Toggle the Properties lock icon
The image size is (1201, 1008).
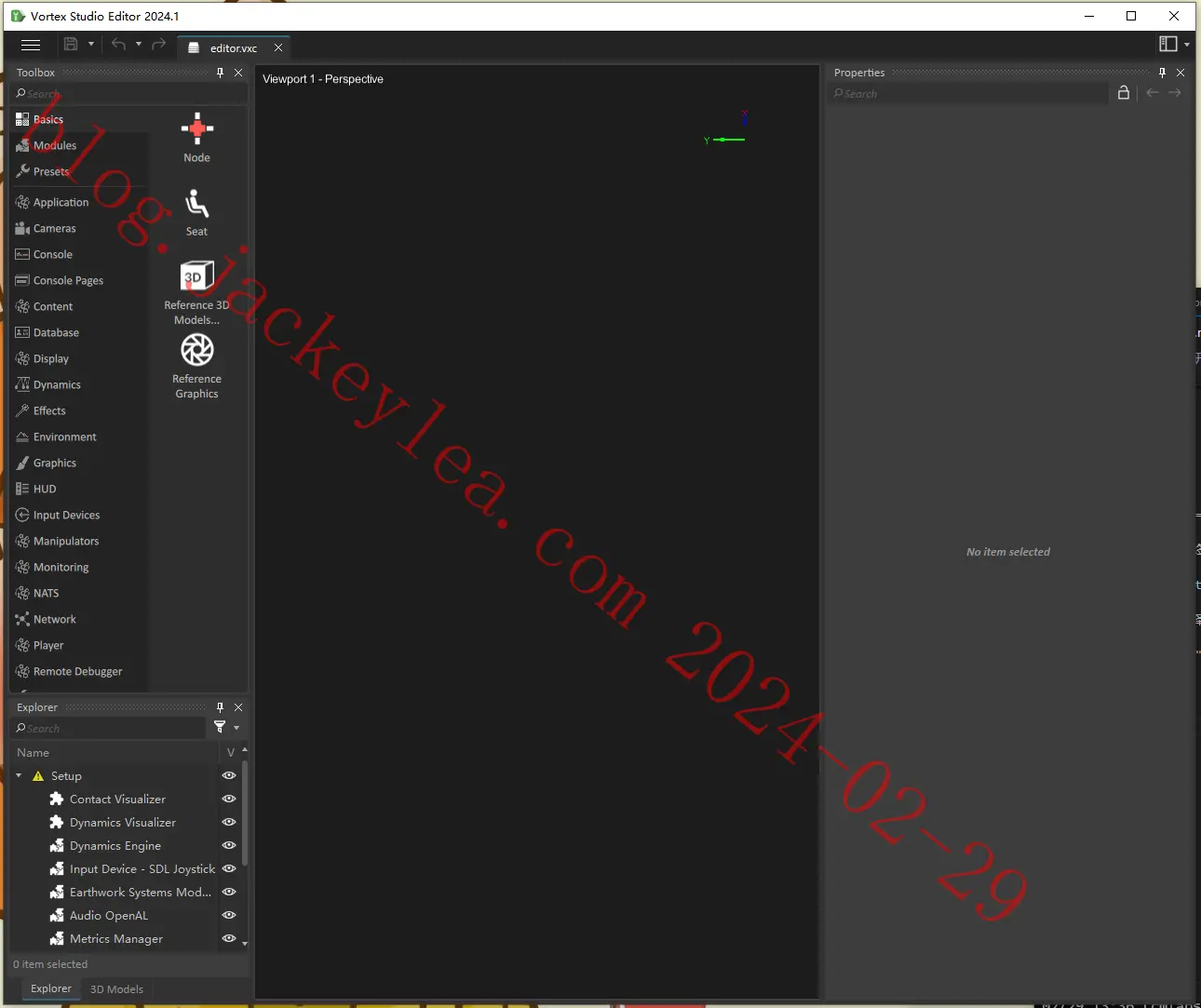[x=1124, y=92]
